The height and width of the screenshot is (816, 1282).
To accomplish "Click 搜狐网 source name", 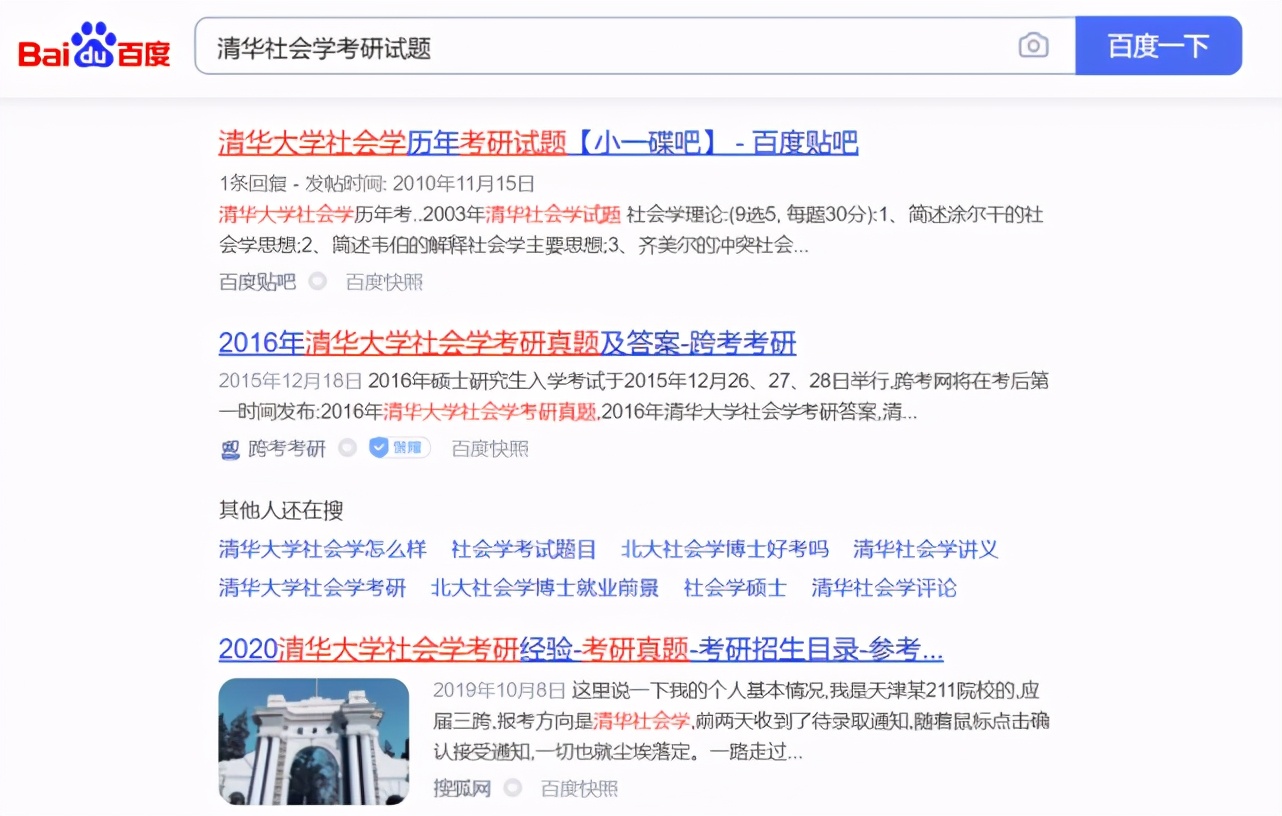I will (462, 789).
